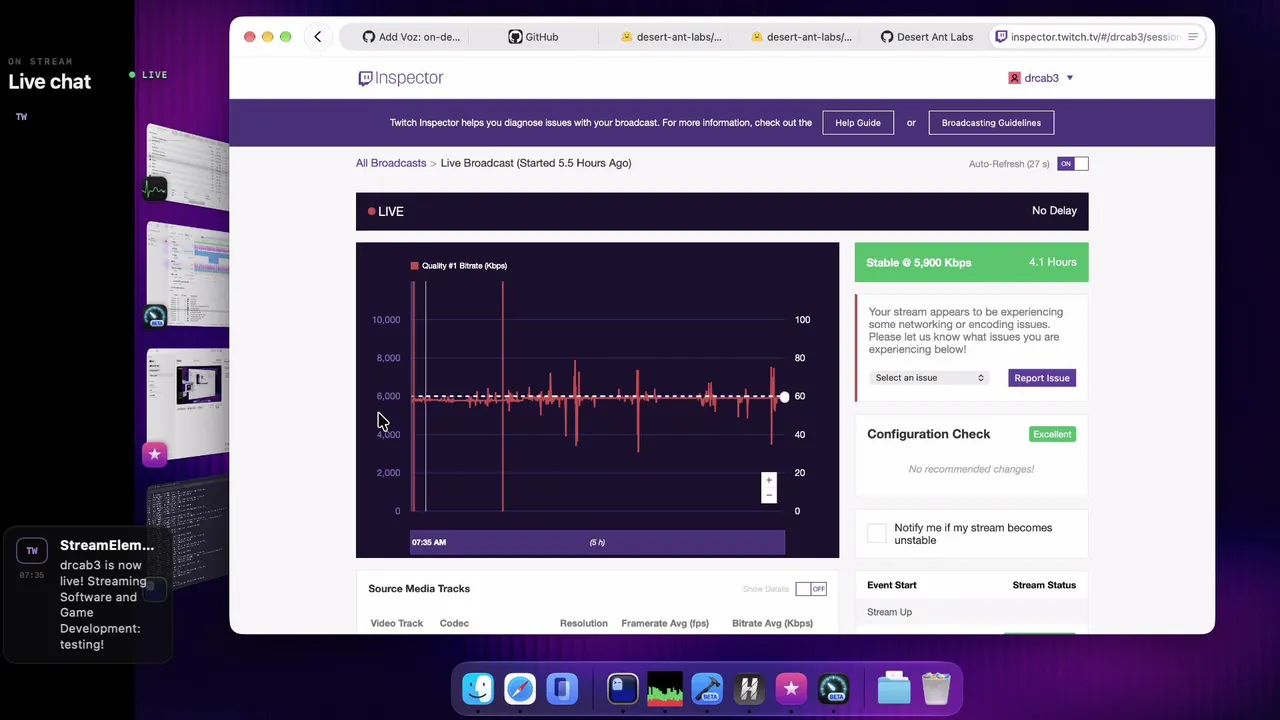Image resolution: width=1280 pixels, height=720 pixels.
Task: Click the Stable @ 5,900 Kbps status banner
Action: tap(971, 262)
